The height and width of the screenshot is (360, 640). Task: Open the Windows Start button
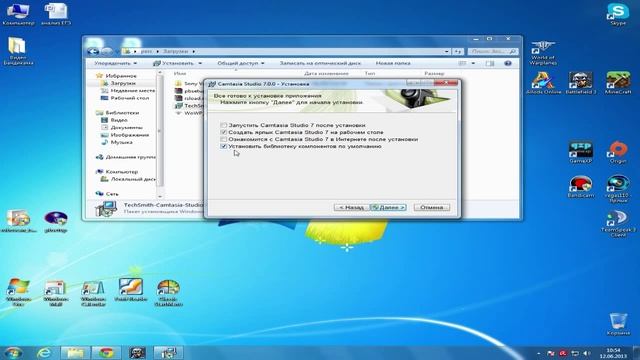pos(13,353)
